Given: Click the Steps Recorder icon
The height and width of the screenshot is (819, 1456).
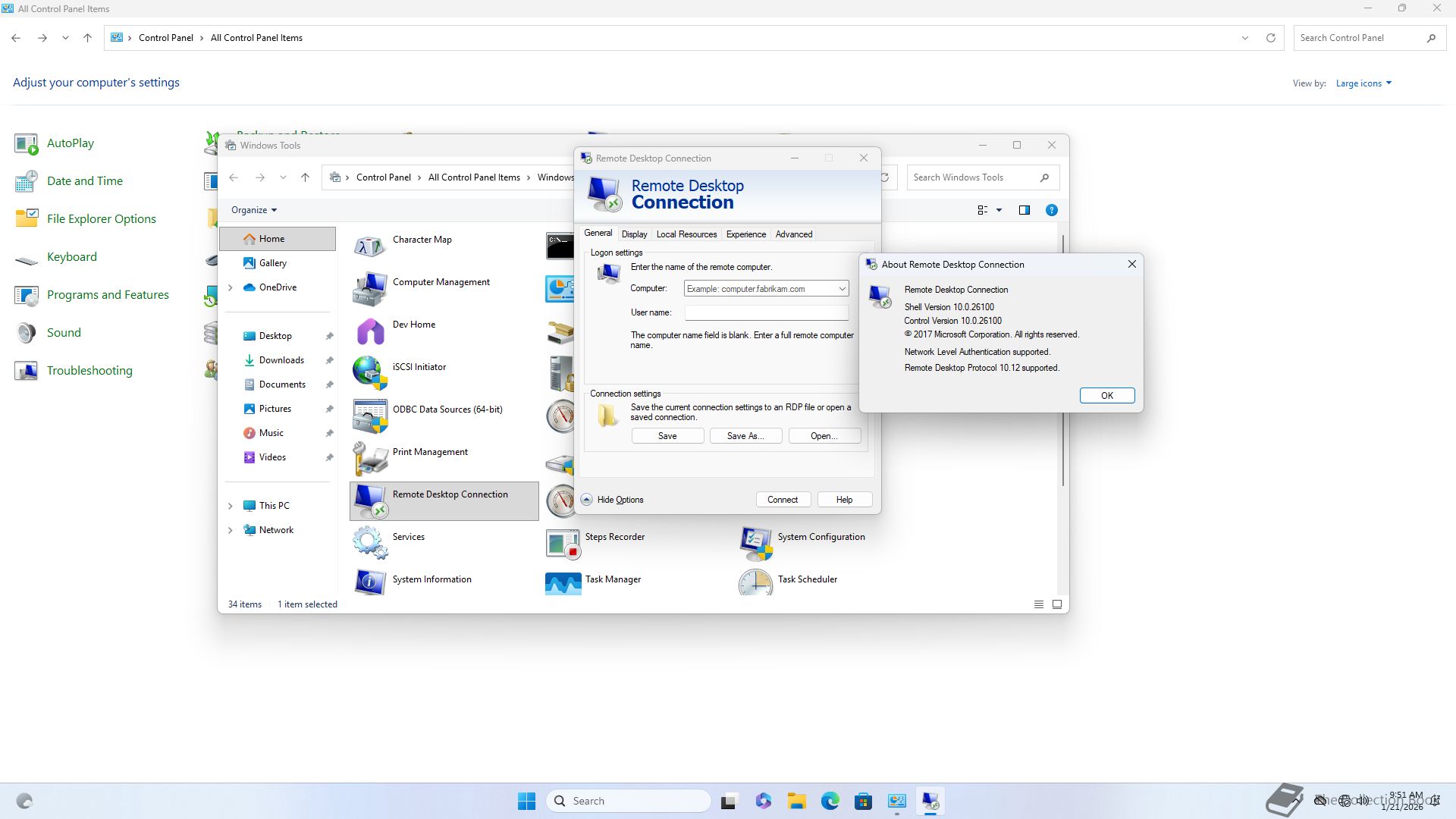Looking at the screenshot, I should tap(563, 542).
